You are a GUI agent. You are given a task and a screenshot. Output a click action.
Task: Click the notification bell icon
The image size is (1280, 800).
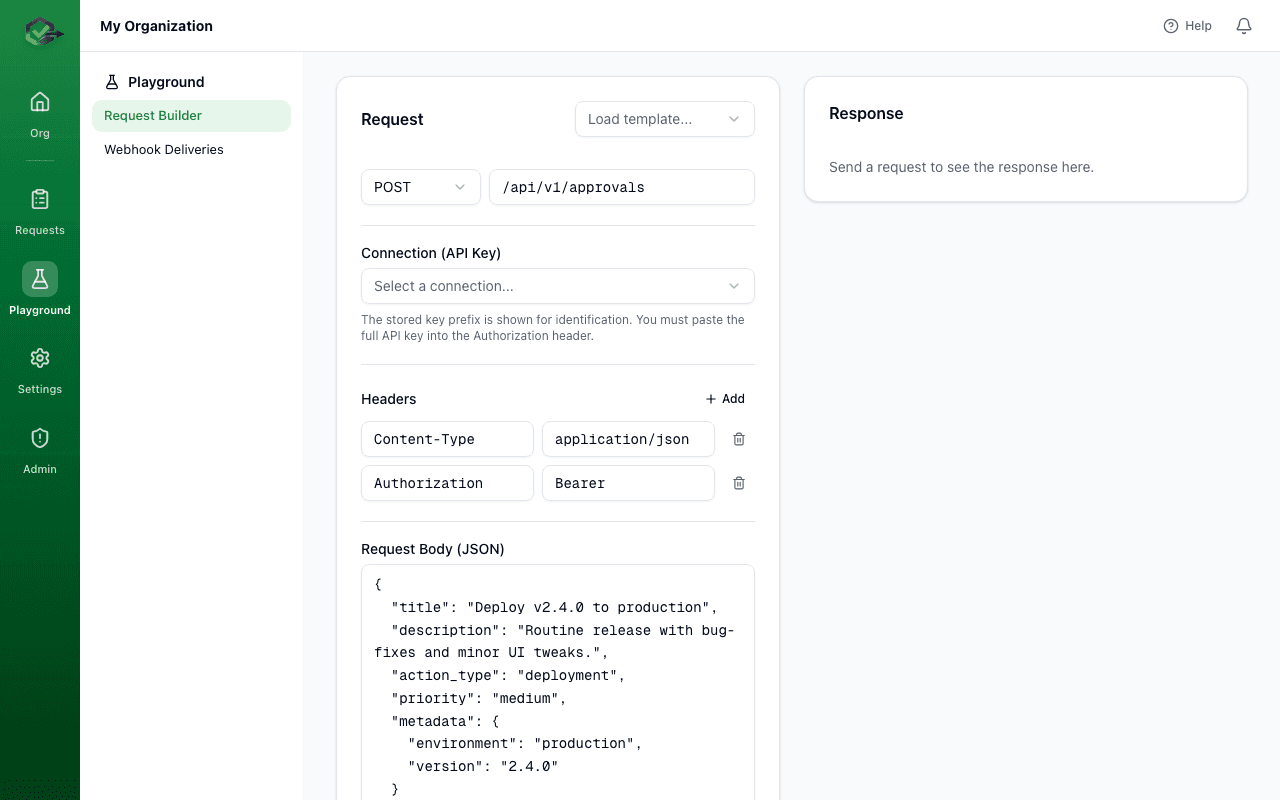1243,25
